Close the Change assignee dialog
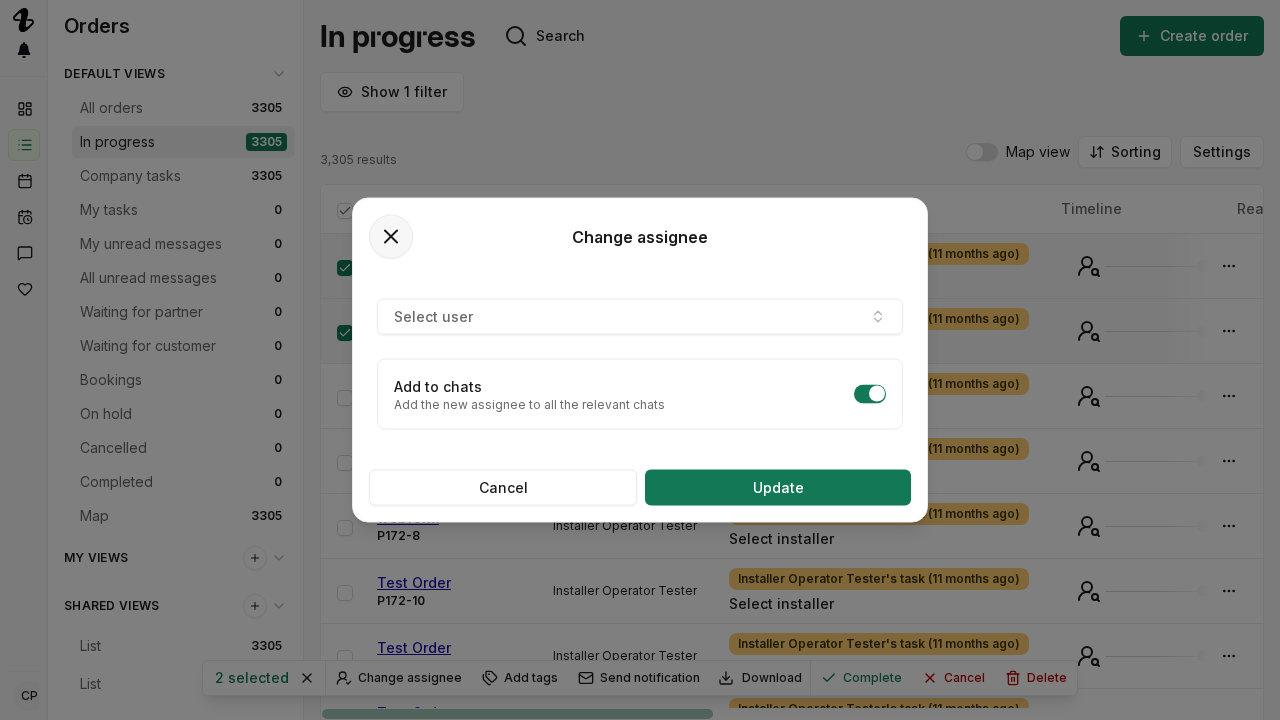Image resolution: width=1280 pixels, height=720 pixels. click(x=391, y=237)
